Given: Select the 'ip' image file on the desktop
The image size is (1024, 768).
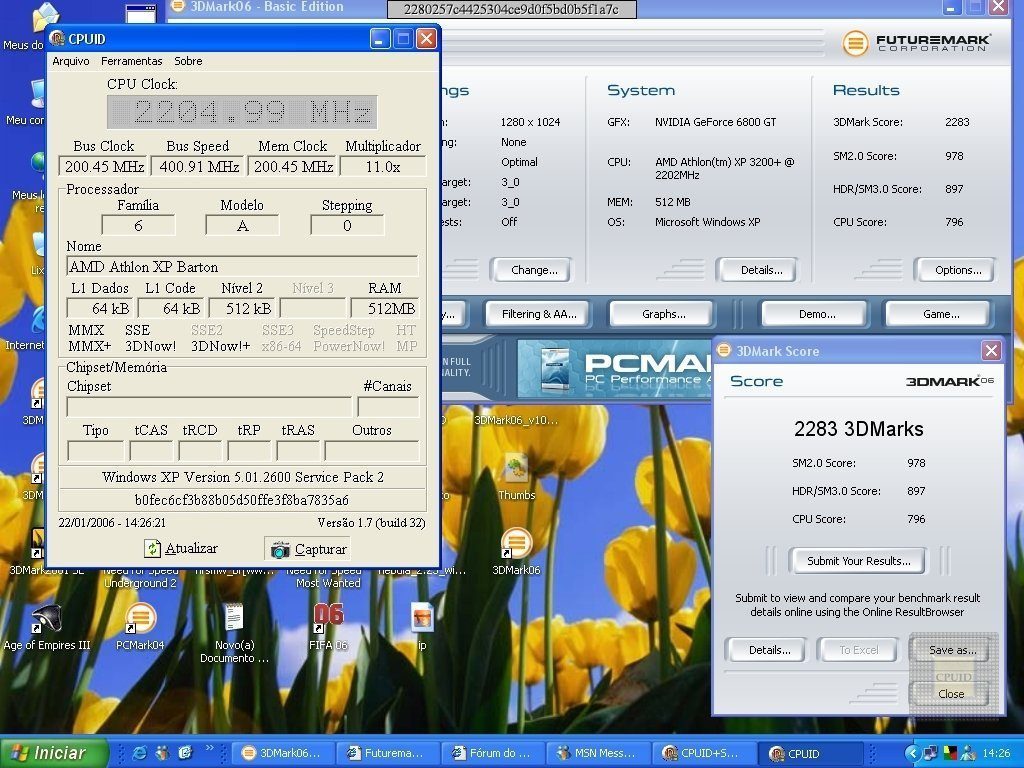Looking at the screenshot, I should coord(422,627).
